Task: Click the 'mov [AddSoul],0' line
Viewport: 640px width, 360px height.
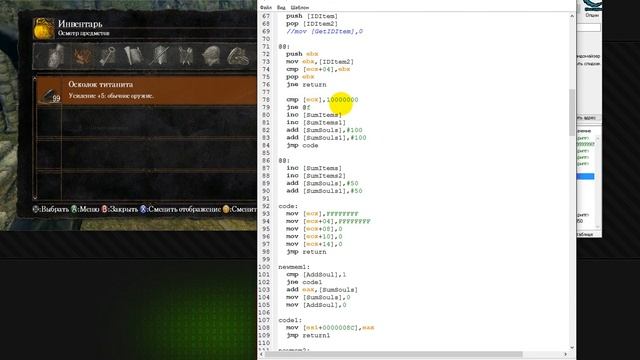Action: coord(316,305)
